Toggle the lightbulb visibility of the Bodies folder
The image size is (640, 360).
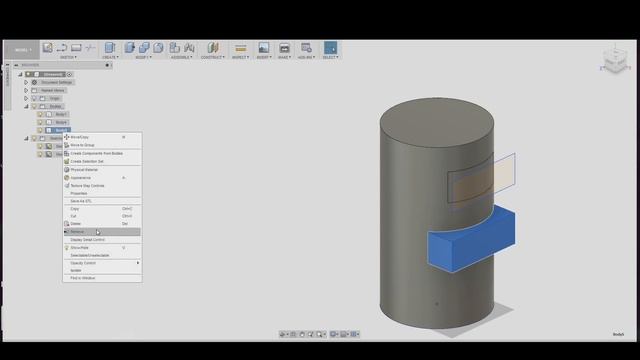pyautogui.click(x=34, y=107)
